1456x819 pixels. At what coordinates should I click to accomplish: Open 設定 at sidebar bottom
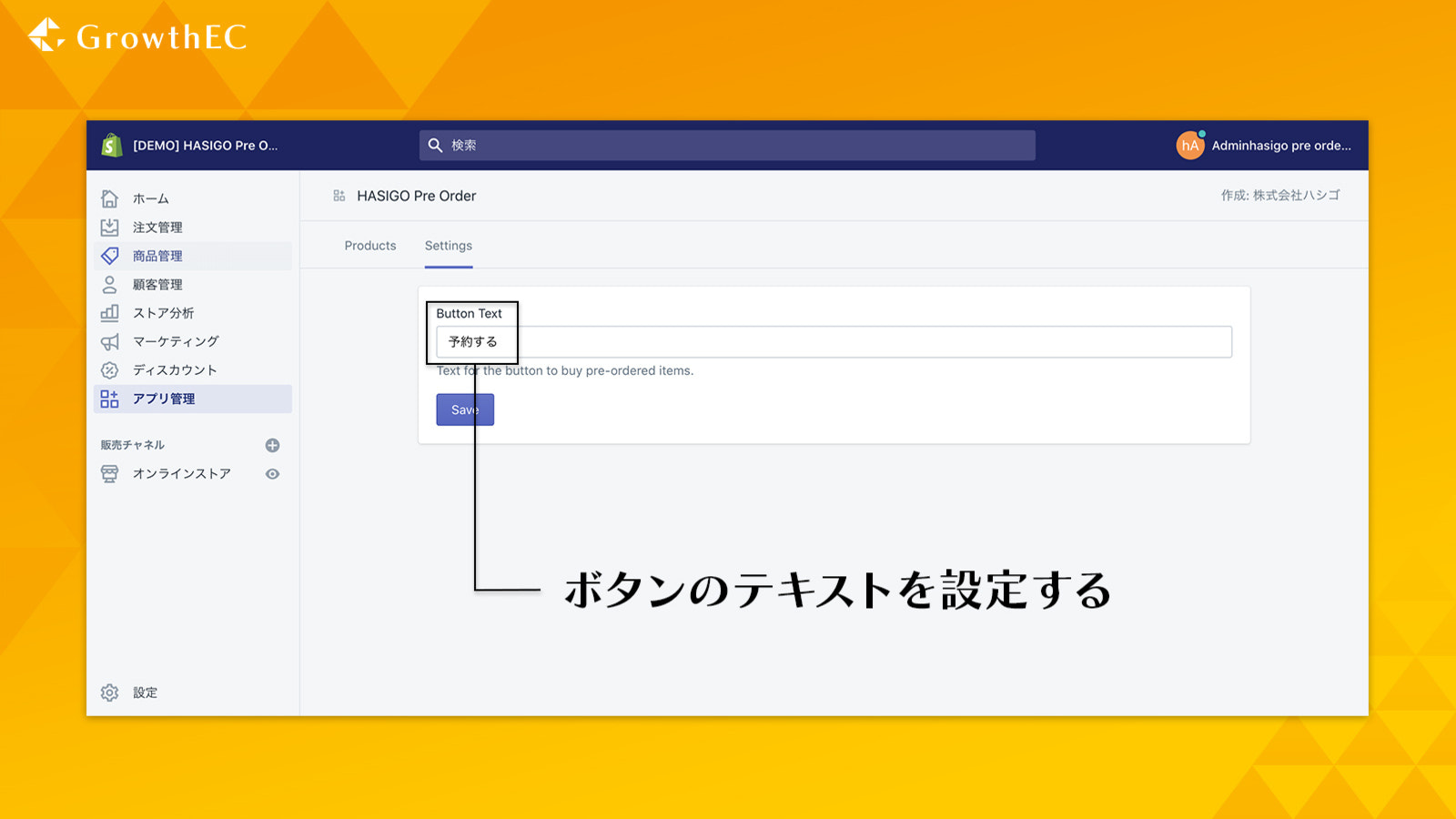click(x=146, y=693)
